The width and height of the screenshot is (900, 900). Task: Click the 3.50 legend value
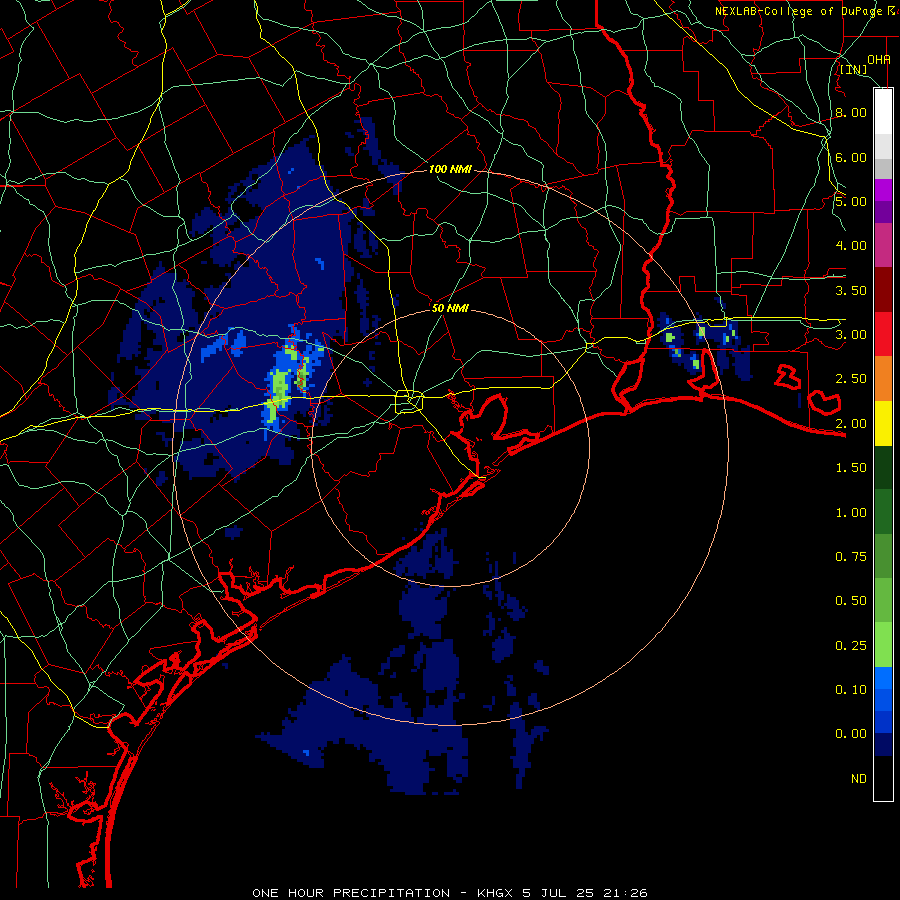pyautogui.click(x=851, y=290)
